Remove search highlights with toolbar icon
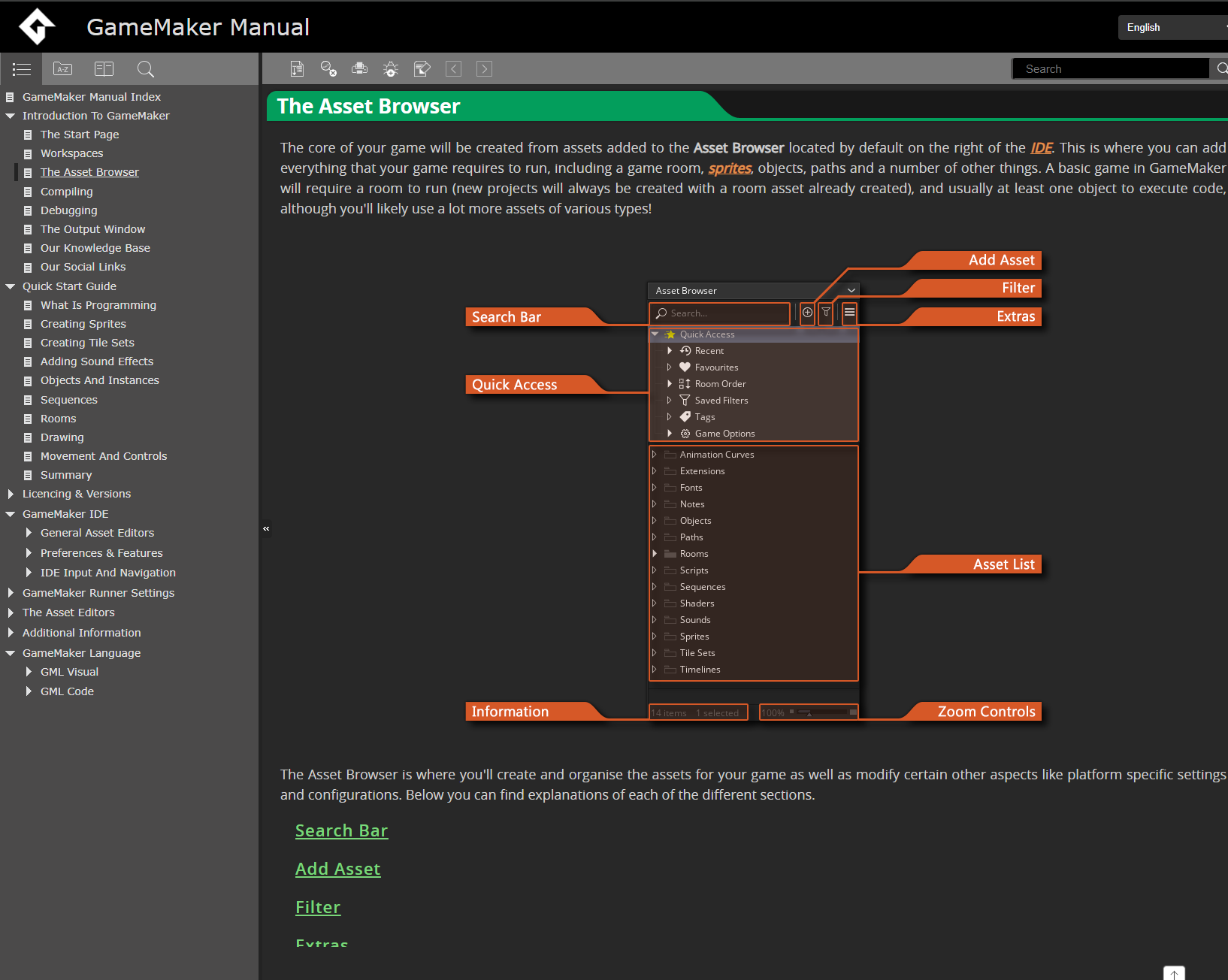 pyautogui.click(x=328, y=69)
